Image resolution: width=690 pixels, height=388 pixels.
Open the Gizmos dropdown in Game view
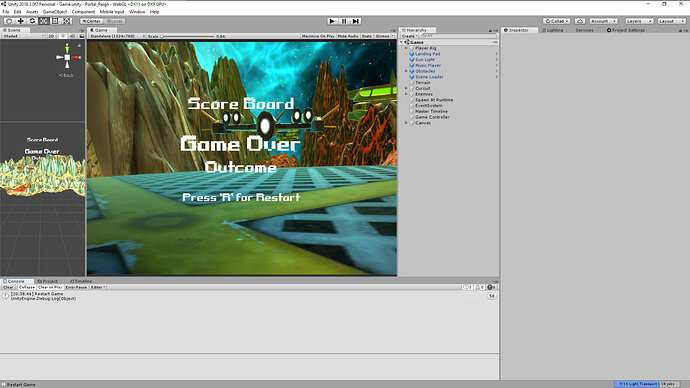pyautogui.click(x=384, y=36)
